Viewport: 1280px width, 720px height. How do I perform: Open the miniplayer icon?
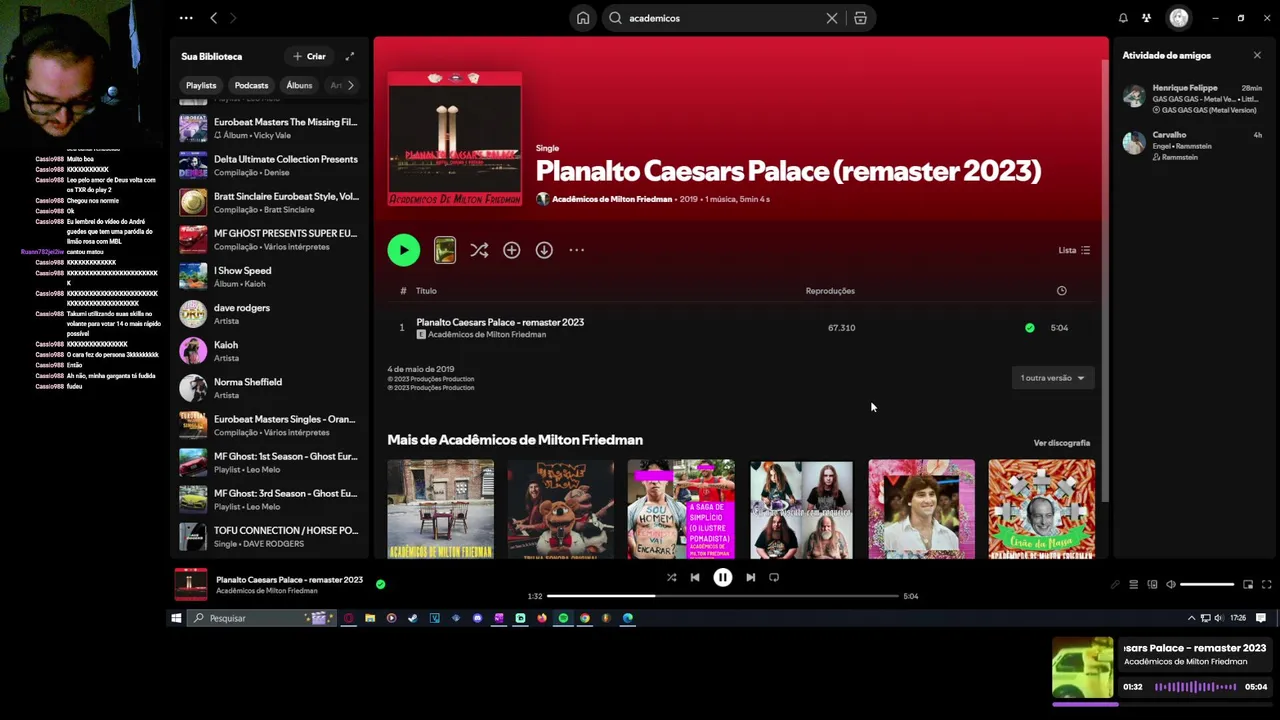[x=1248, y=584]
